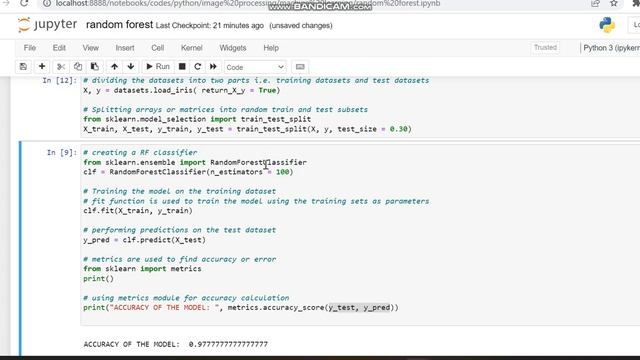The width and height of the screenshot is (640, 360).
Task: Click the '# metrics are used to find accuracy' comment
Action: pyautogui.click(x=180, y=259)
